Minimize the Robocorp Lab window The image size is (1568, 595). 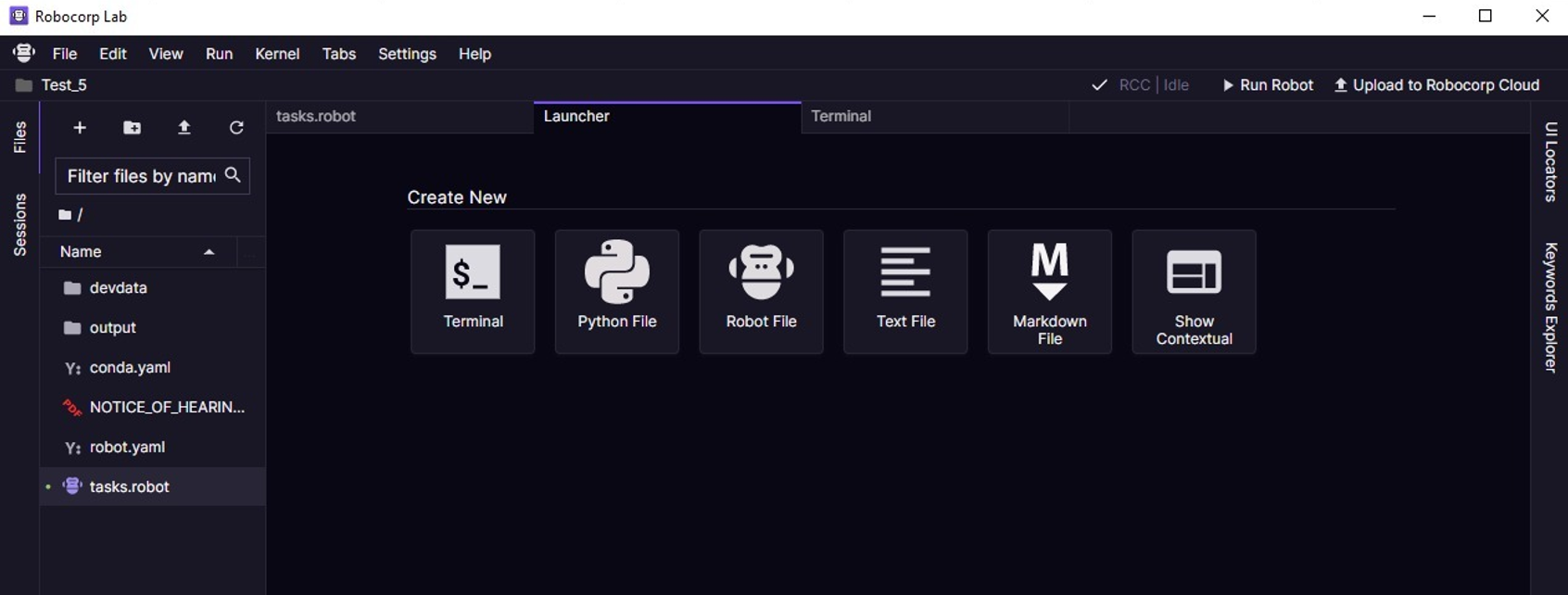1430,16
